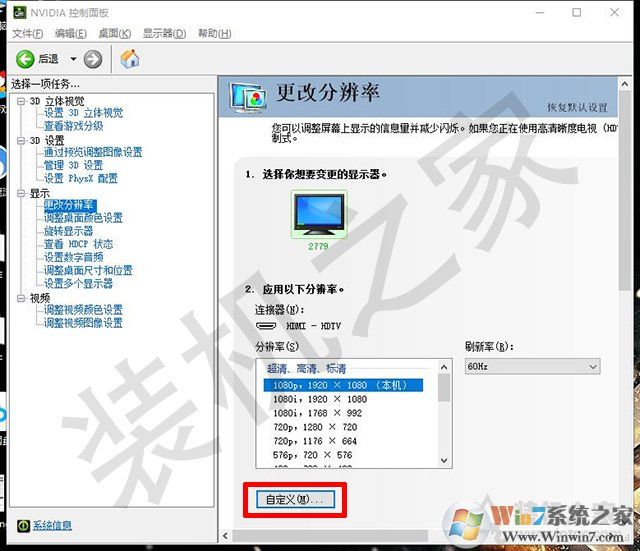Open the 文件(F) menu

click(x=27, y=33)
